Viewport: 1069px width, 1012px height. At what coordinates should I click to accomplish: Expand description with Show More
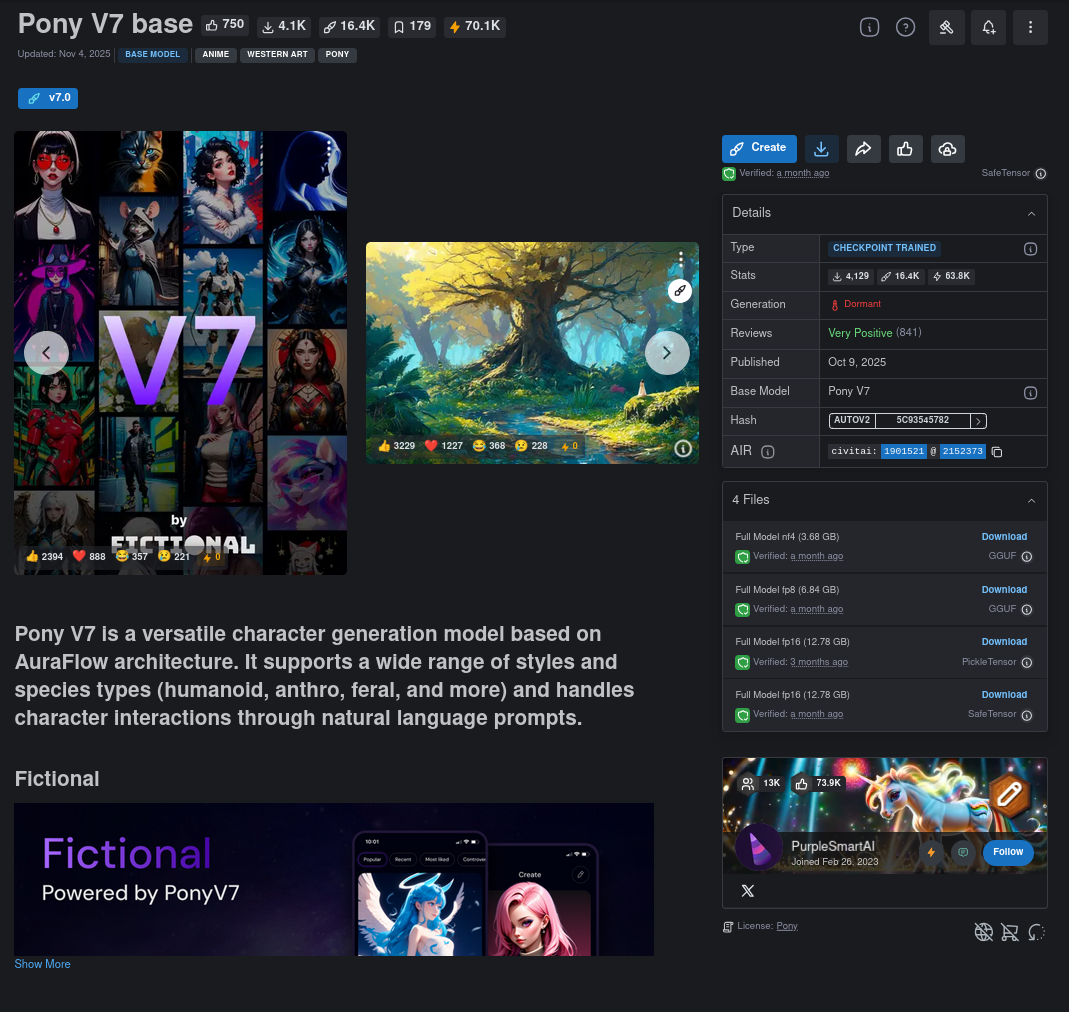pyautogui.click(x=42, y=964)
